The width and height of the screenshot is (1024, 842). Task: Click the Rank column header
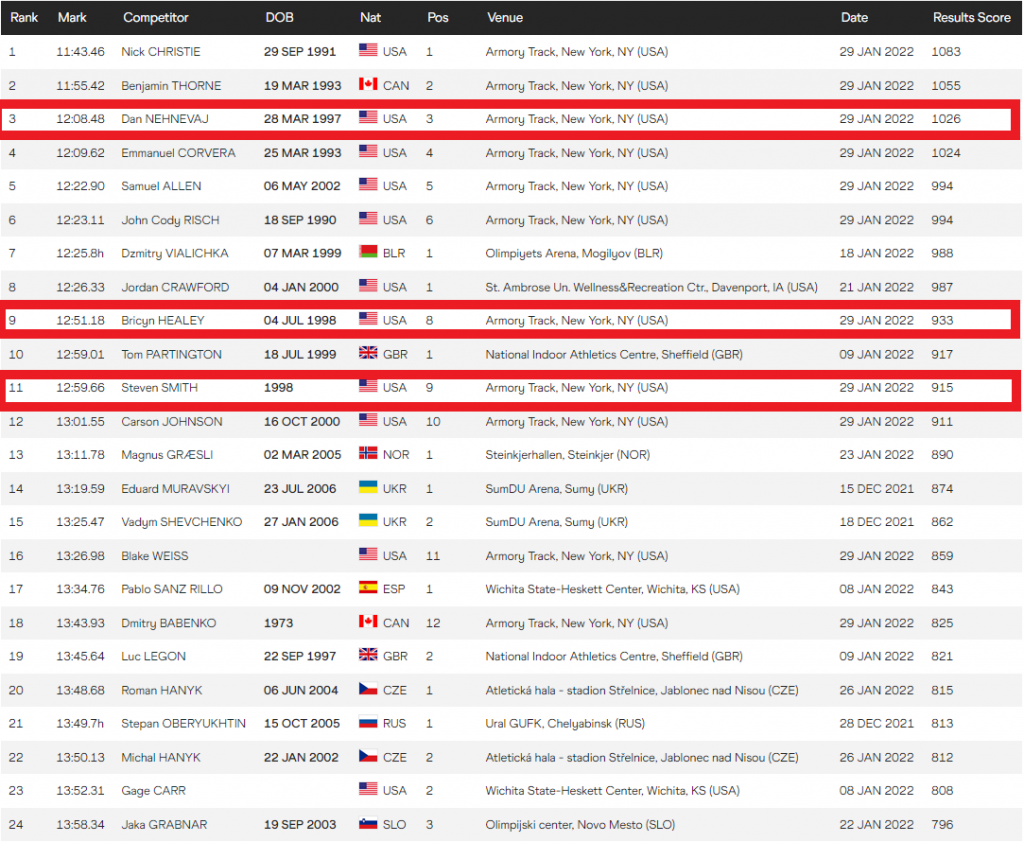tap(24, 18)
